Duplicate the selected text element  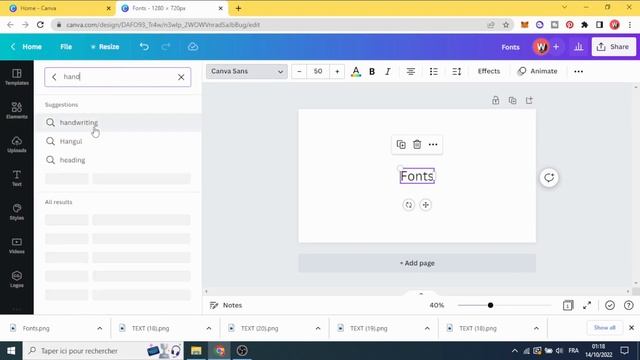click(401, 144)
